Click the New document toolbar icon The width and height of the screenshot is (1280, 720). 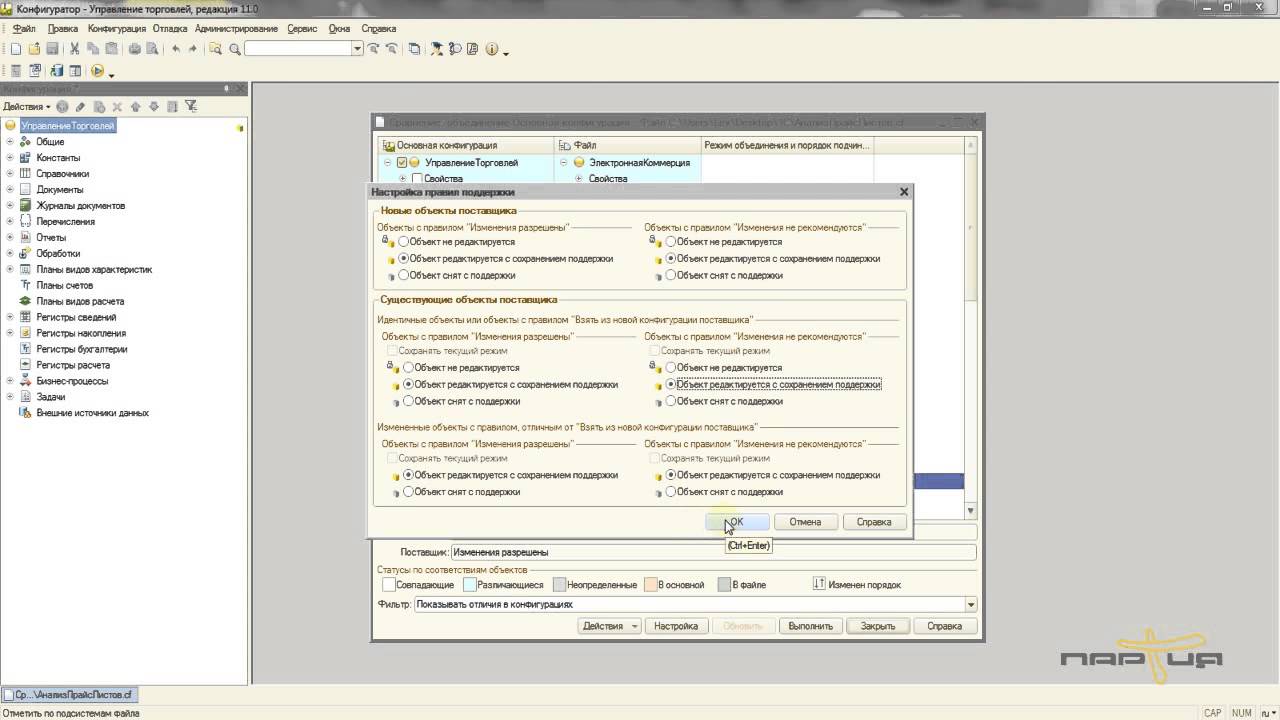(x=16, y=48)
